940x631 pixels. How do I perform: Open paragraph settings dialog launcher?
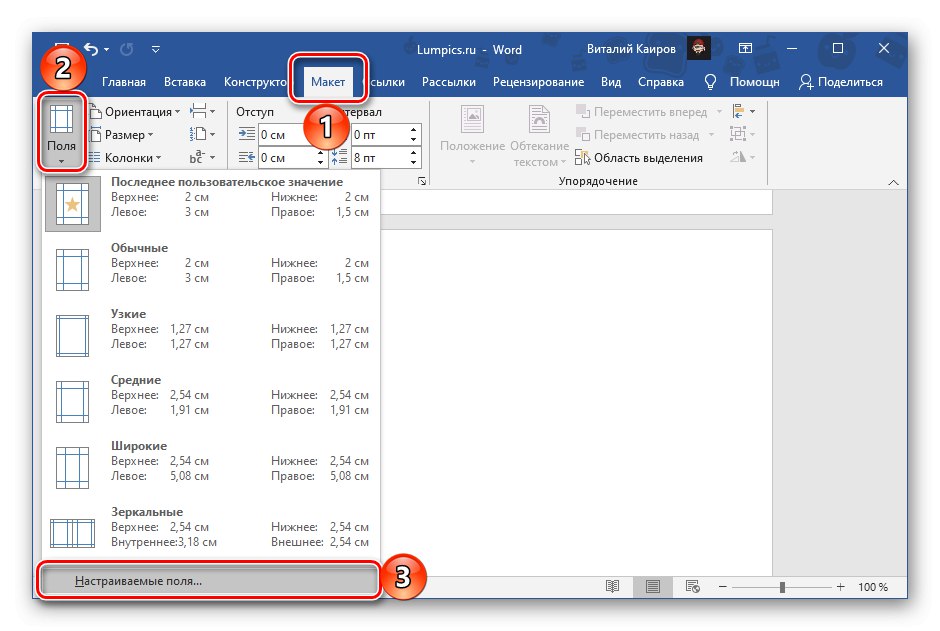coord(422,181)
